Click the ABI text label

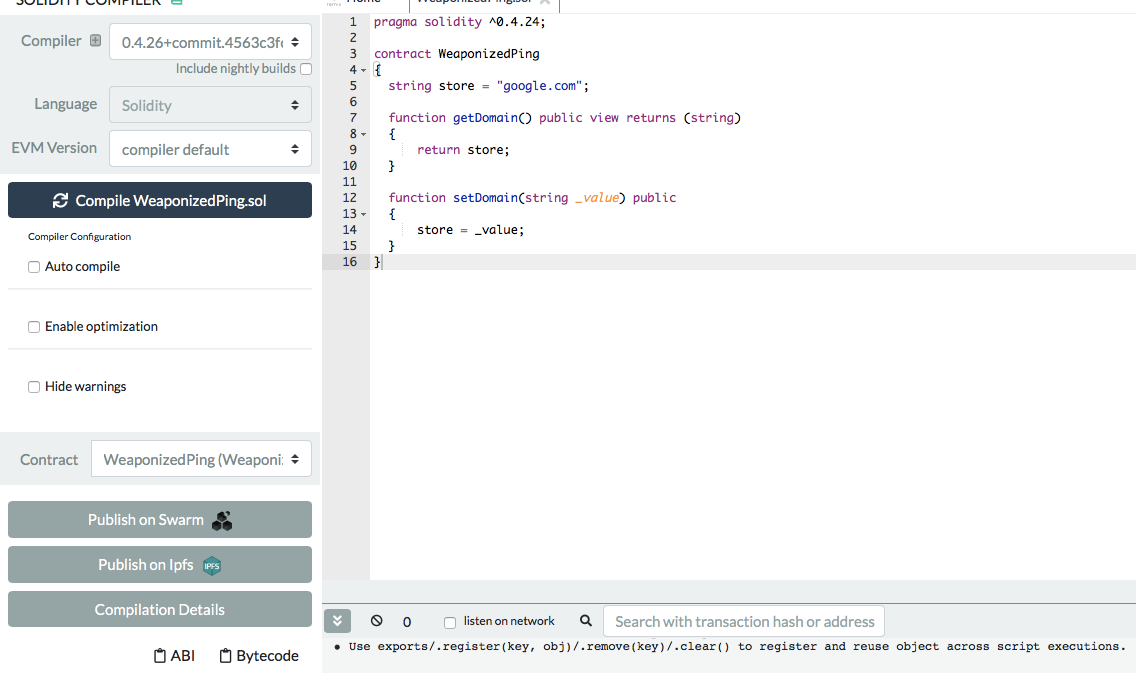[183, 656]
